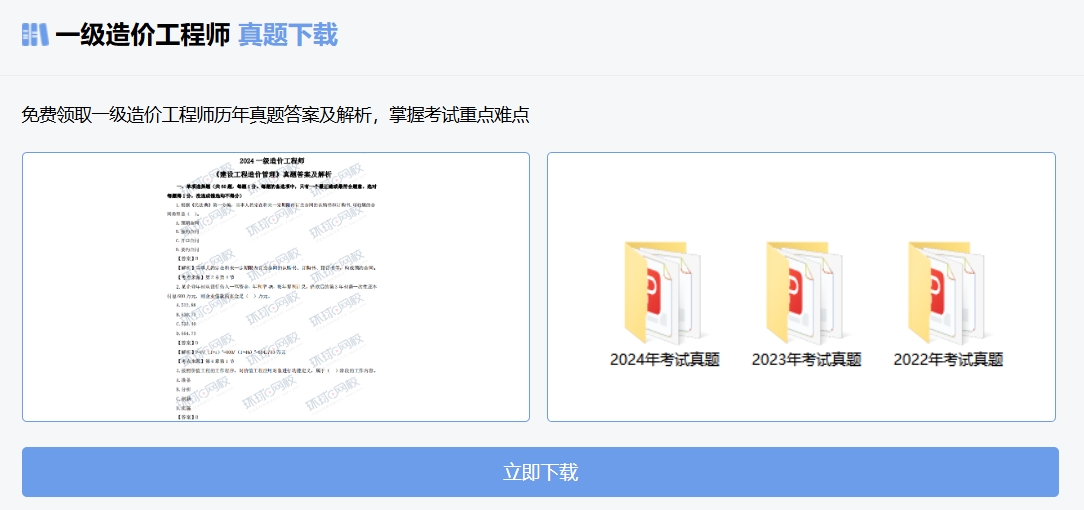
Task: Open the 2024年考试真题 folder icon
Action: 665,292
